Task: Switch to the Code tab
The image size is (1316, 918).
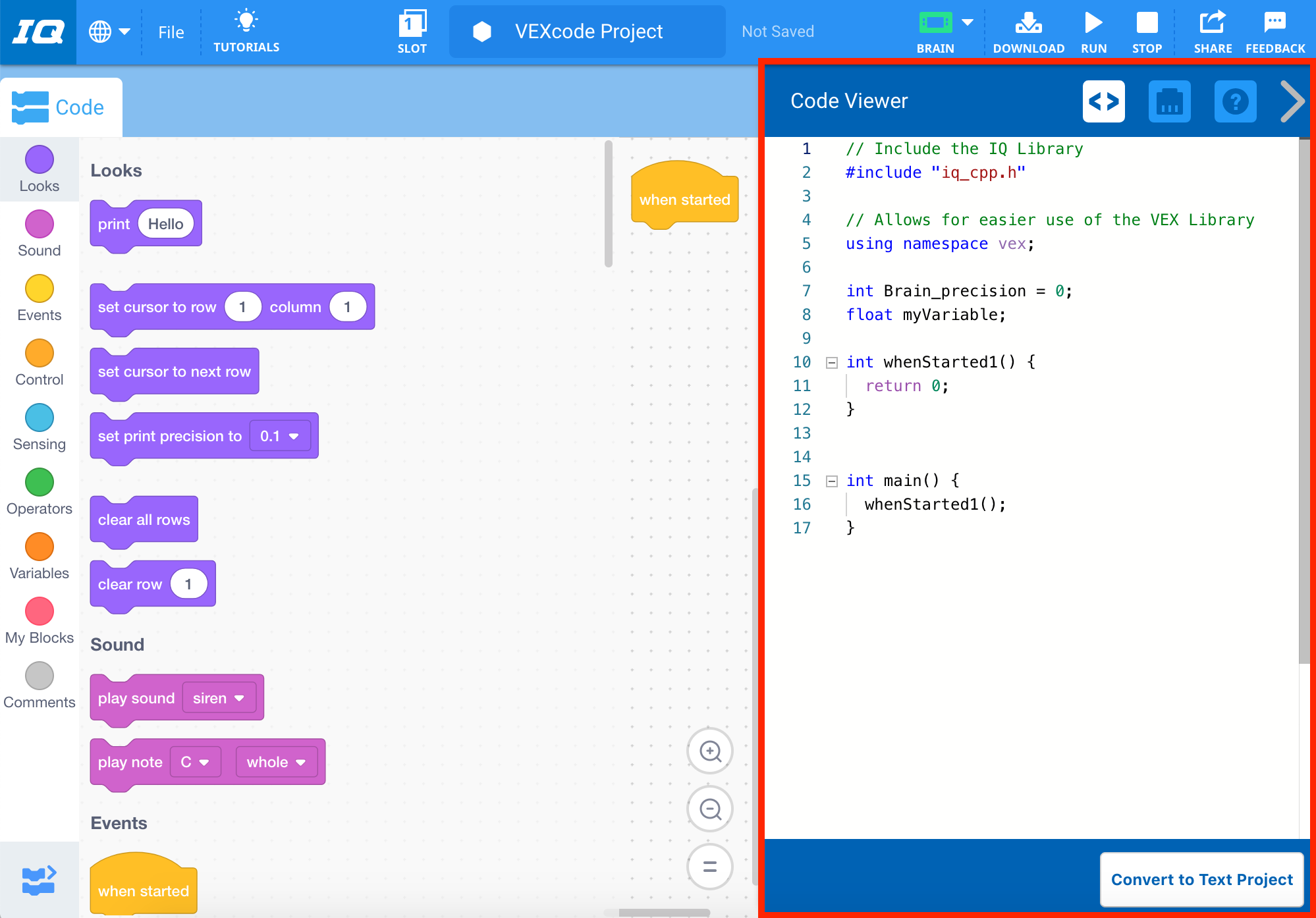Action: tap(62, 107)
